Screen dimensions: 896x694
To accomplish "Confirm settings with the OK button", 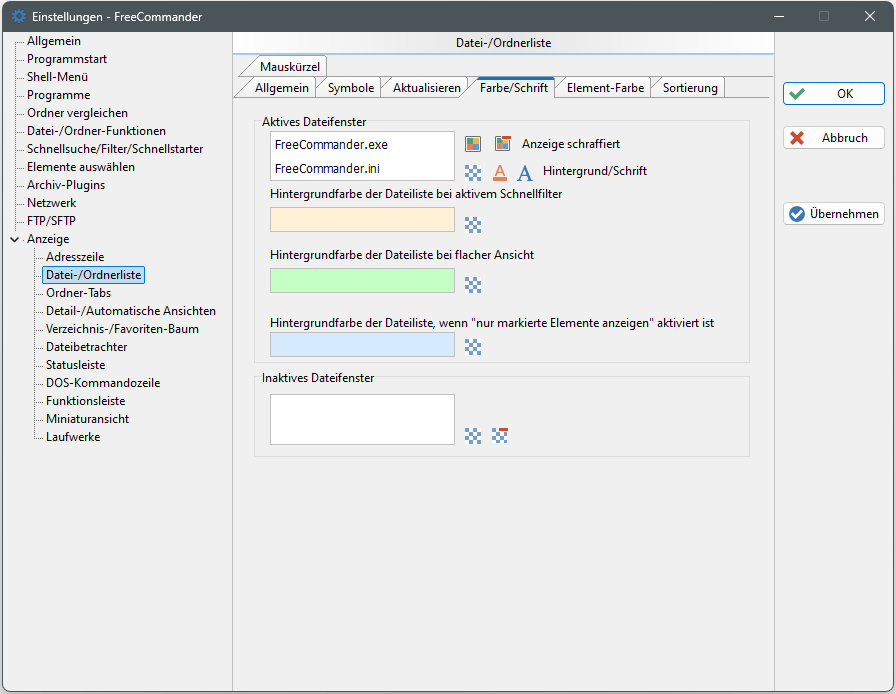I will [834, 94].
